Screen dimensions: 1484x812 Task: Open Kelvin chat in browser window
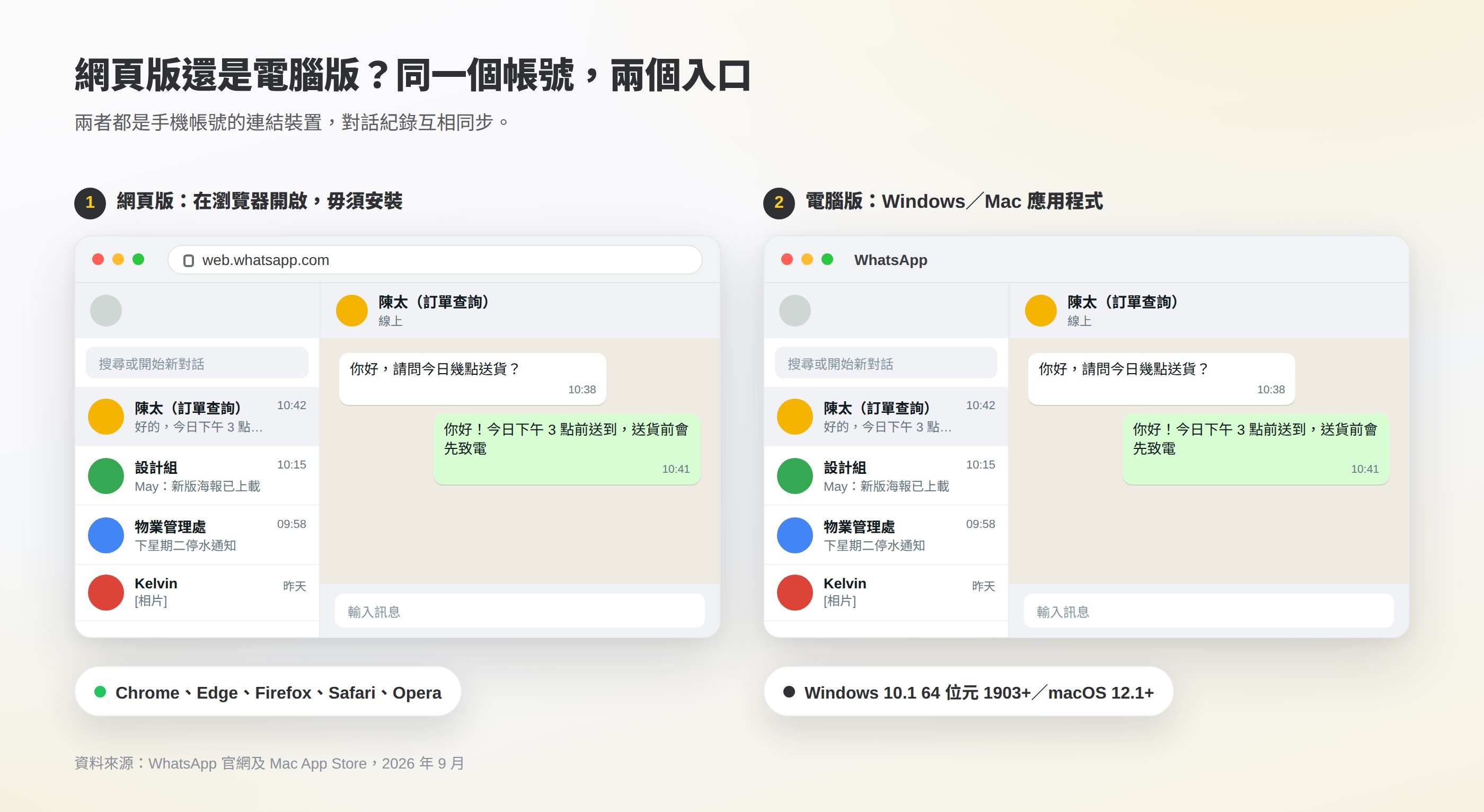(x=197, y=593)
